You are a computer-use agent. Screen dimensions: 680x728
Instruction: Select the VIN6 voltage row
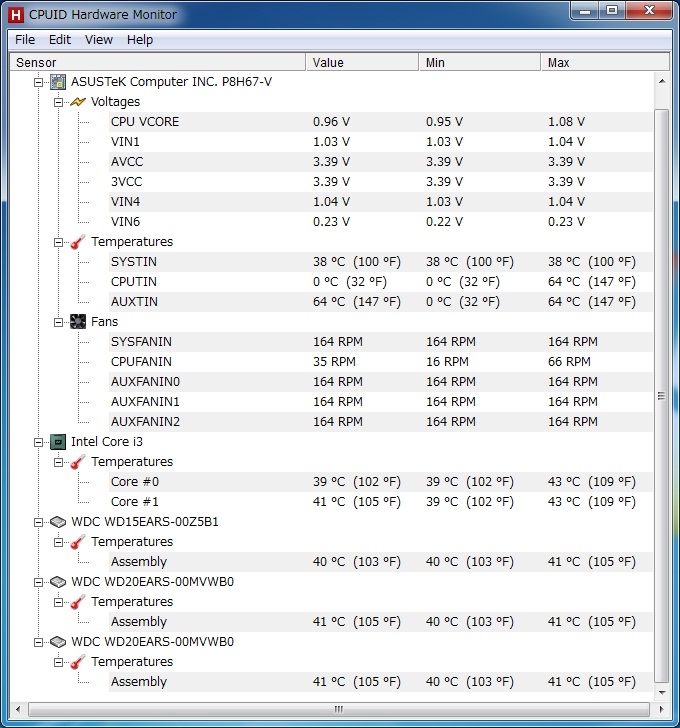pos(381,221)
